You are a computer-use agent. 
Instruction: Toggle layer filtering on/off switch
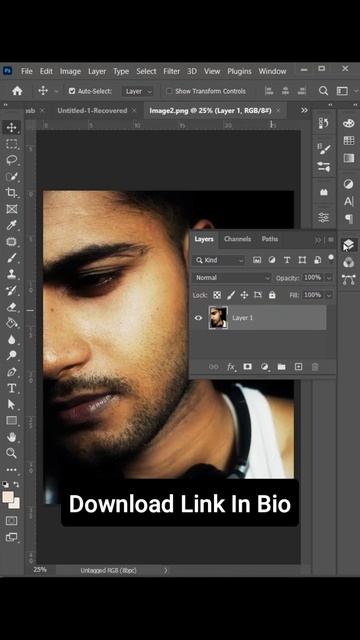click(x=331, y=258)
